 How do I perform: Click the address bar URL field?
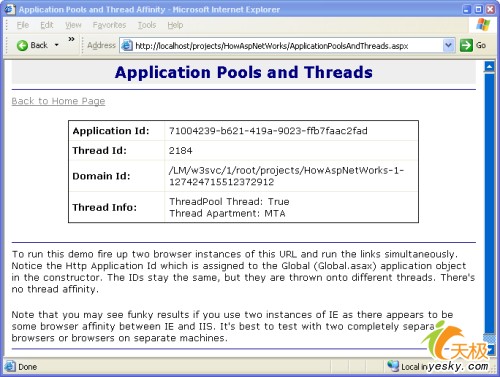click(x=287, y=46)
